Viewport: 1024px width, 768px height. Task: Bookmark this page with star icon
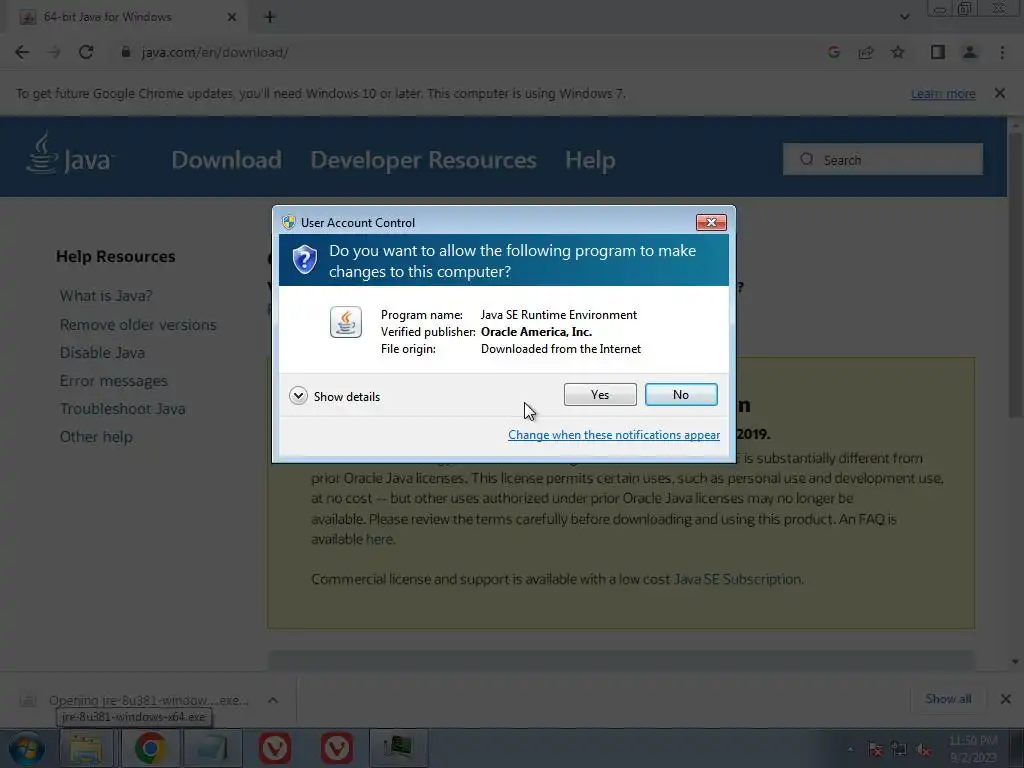[898, 52]
